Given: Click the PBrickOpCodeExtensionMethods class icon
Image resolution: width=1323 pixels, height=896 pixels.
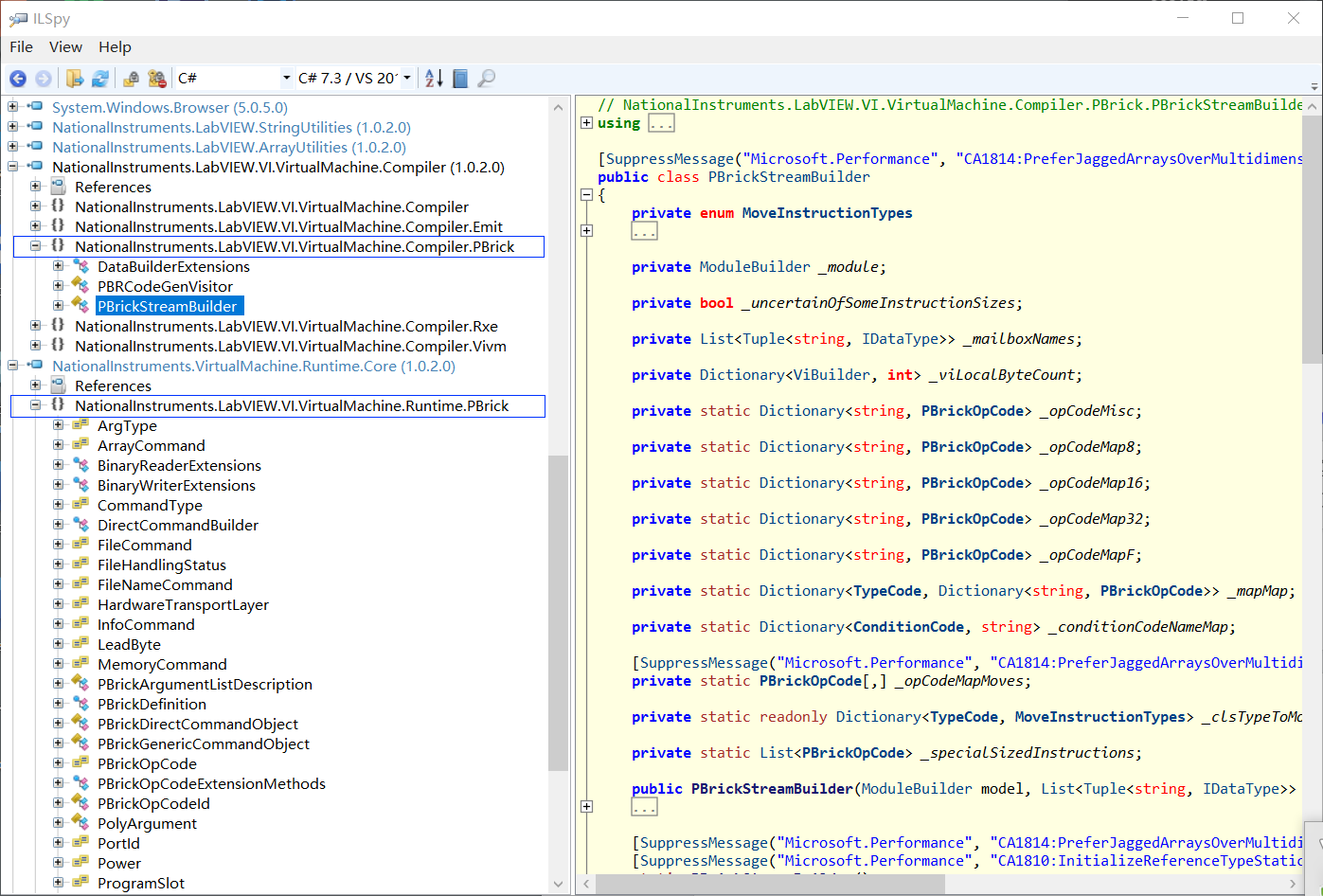Looking at the screenshot, I should pyautogui.click(x=80, y=783).
